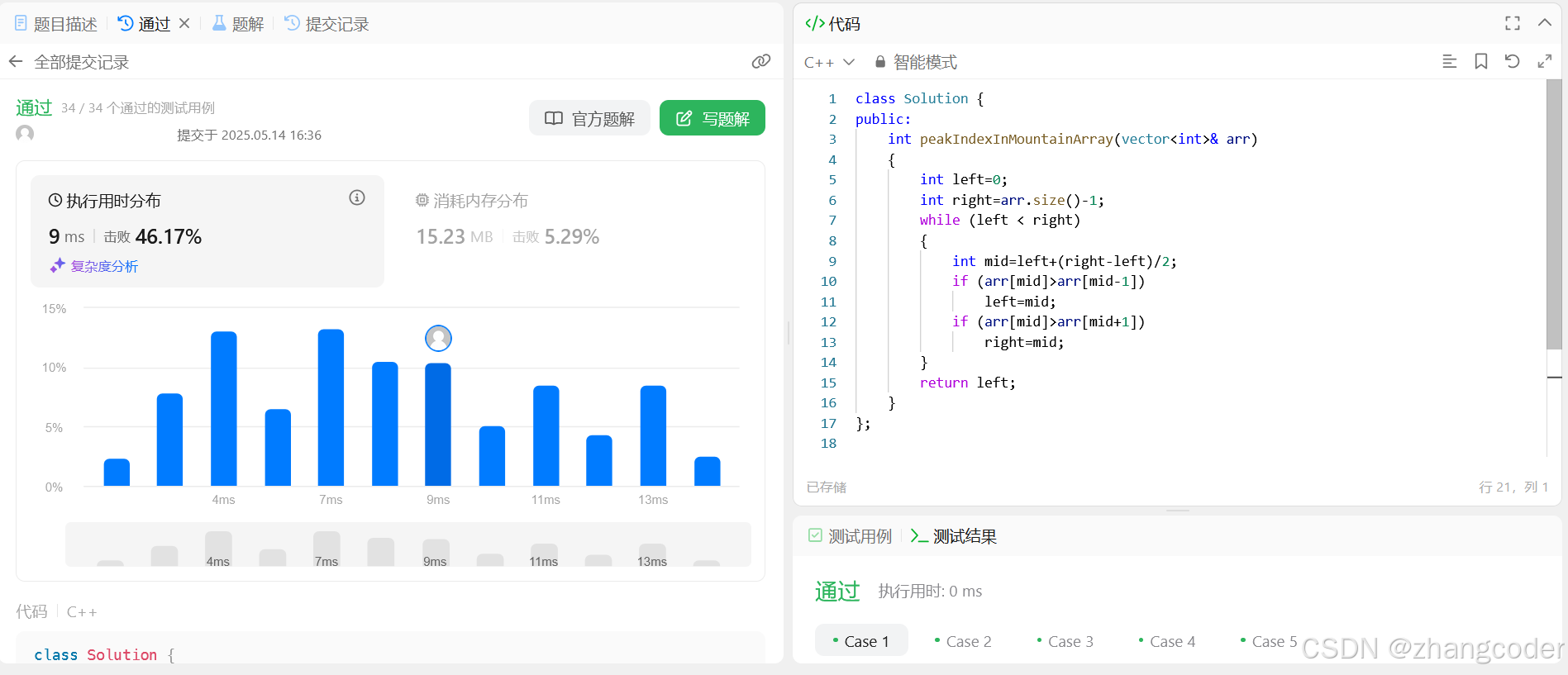Viewport: 1568px width, 675px height.
Task: Open 复杂度分析 link
Action: (x=94, y=266)
